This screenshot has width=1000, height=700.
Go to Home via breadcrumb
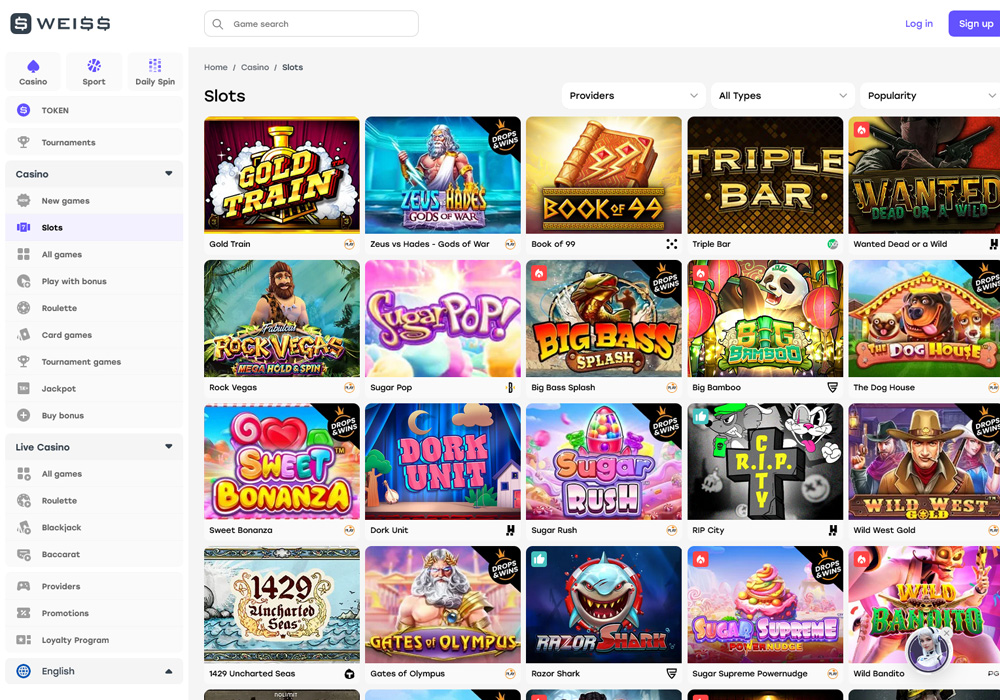216,67
